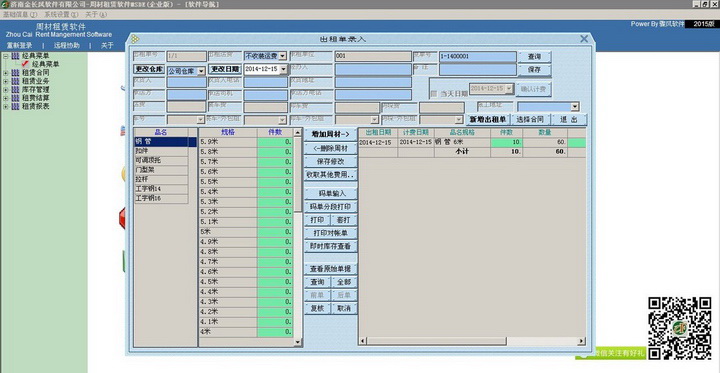Viewport: 720px width, 373px height.
Task: Click the 打印对帐单 button
Action: coord(331,233)
